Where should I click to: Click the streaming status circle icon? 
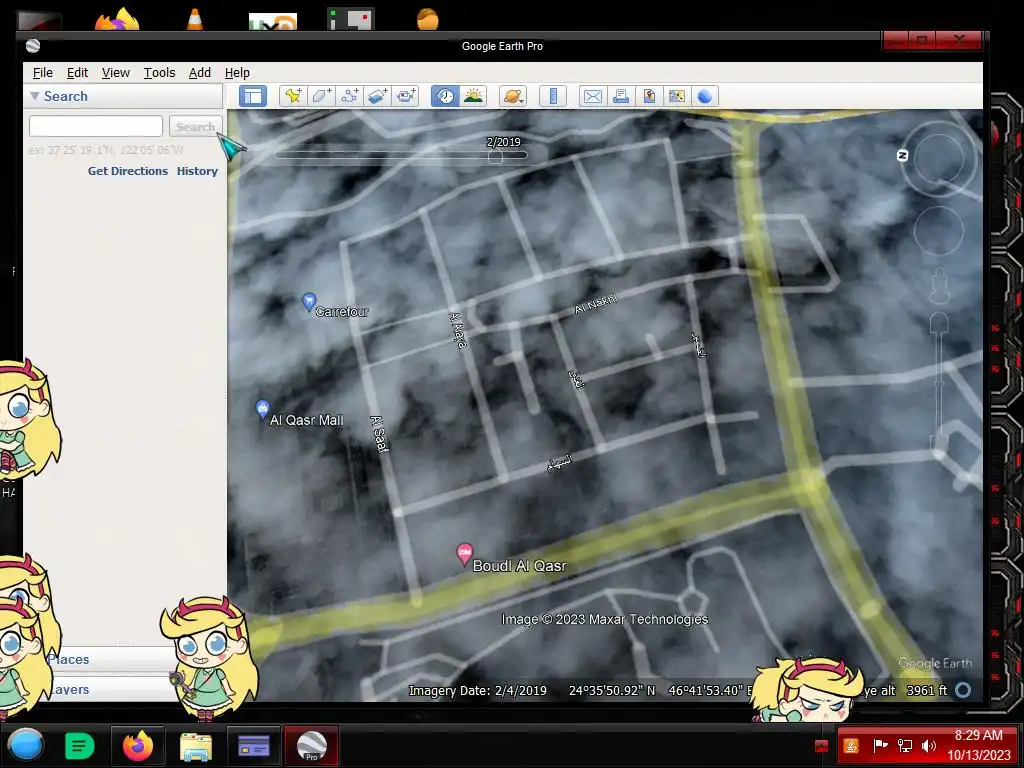(x=963, y=690)
